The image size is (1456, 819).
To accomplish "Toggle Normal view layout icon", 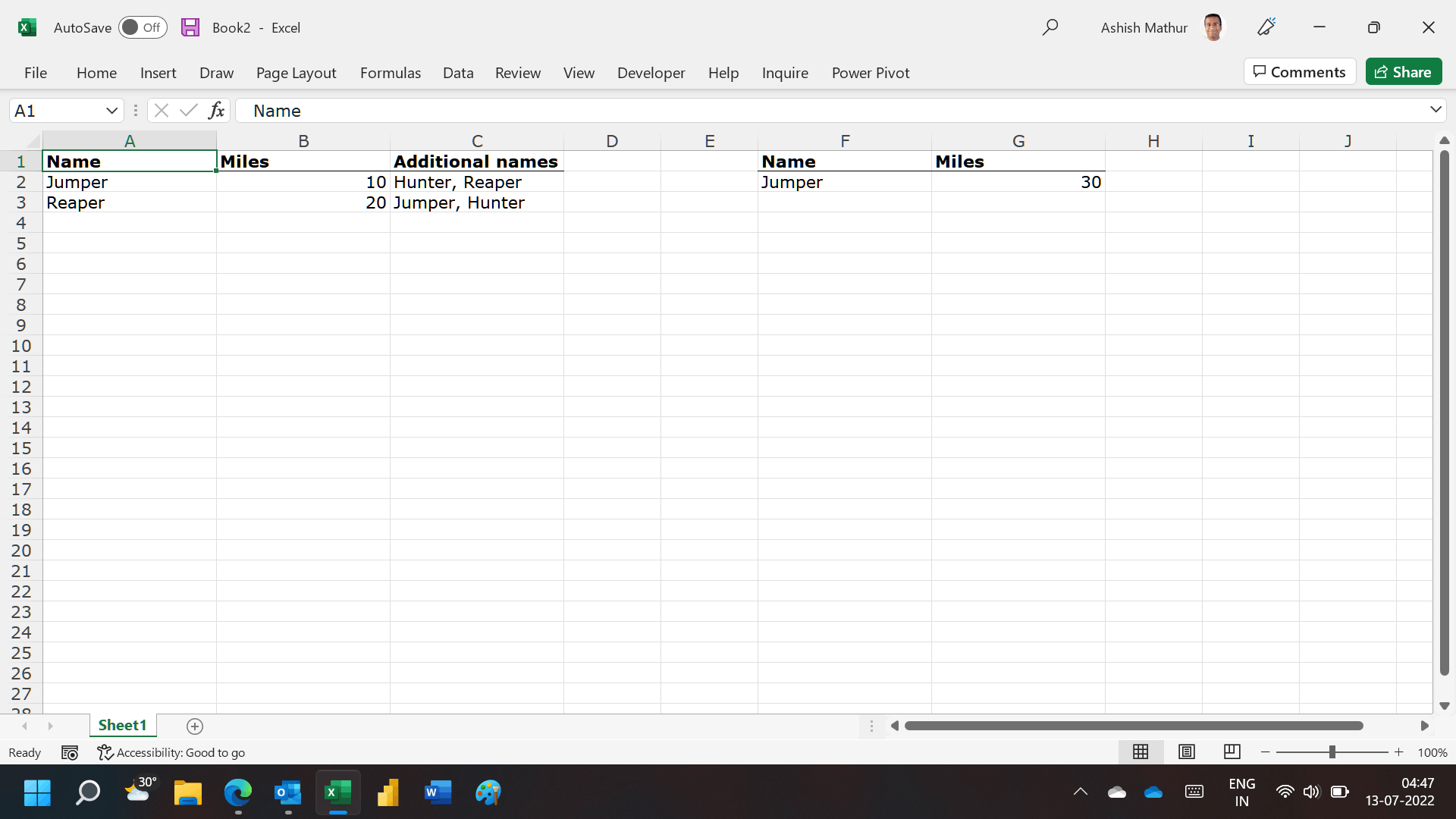I will 1140,751.
